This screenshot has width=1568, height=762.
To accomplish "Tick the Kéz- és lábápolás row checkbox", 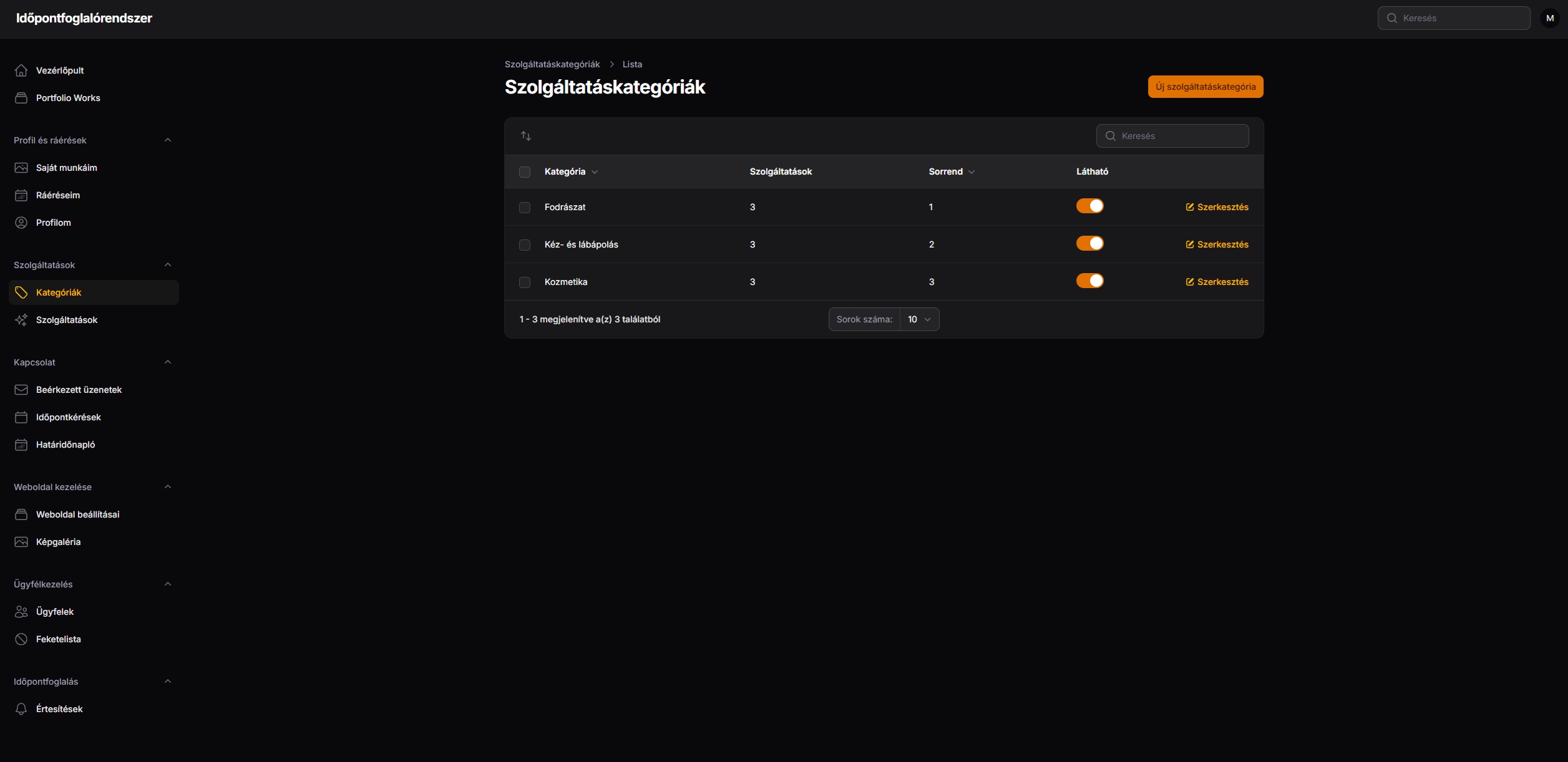I will point(525,245).
